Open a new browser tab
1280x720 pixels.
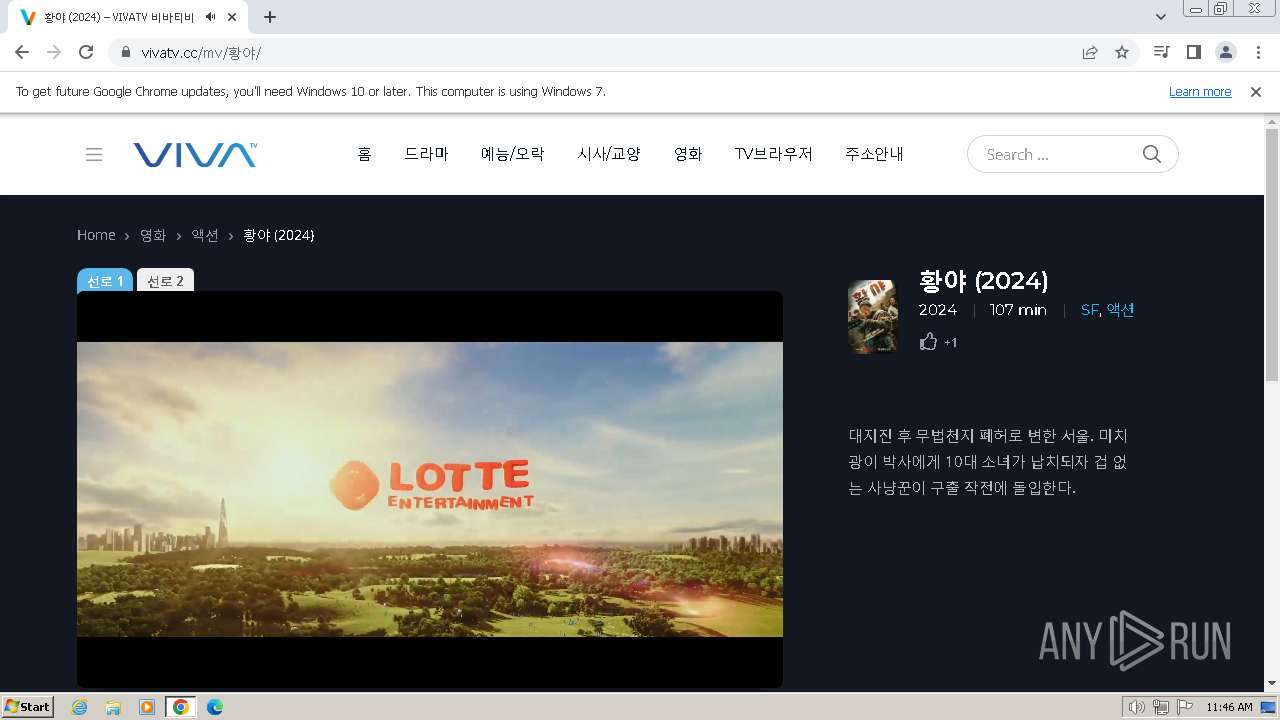coord(270,17)
